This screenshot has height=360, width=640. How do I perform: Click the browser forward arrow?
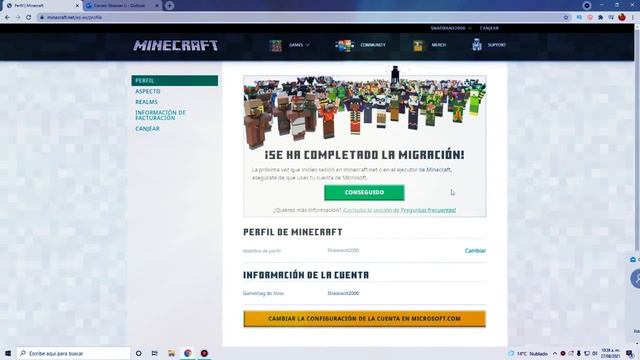click(18, 17)
